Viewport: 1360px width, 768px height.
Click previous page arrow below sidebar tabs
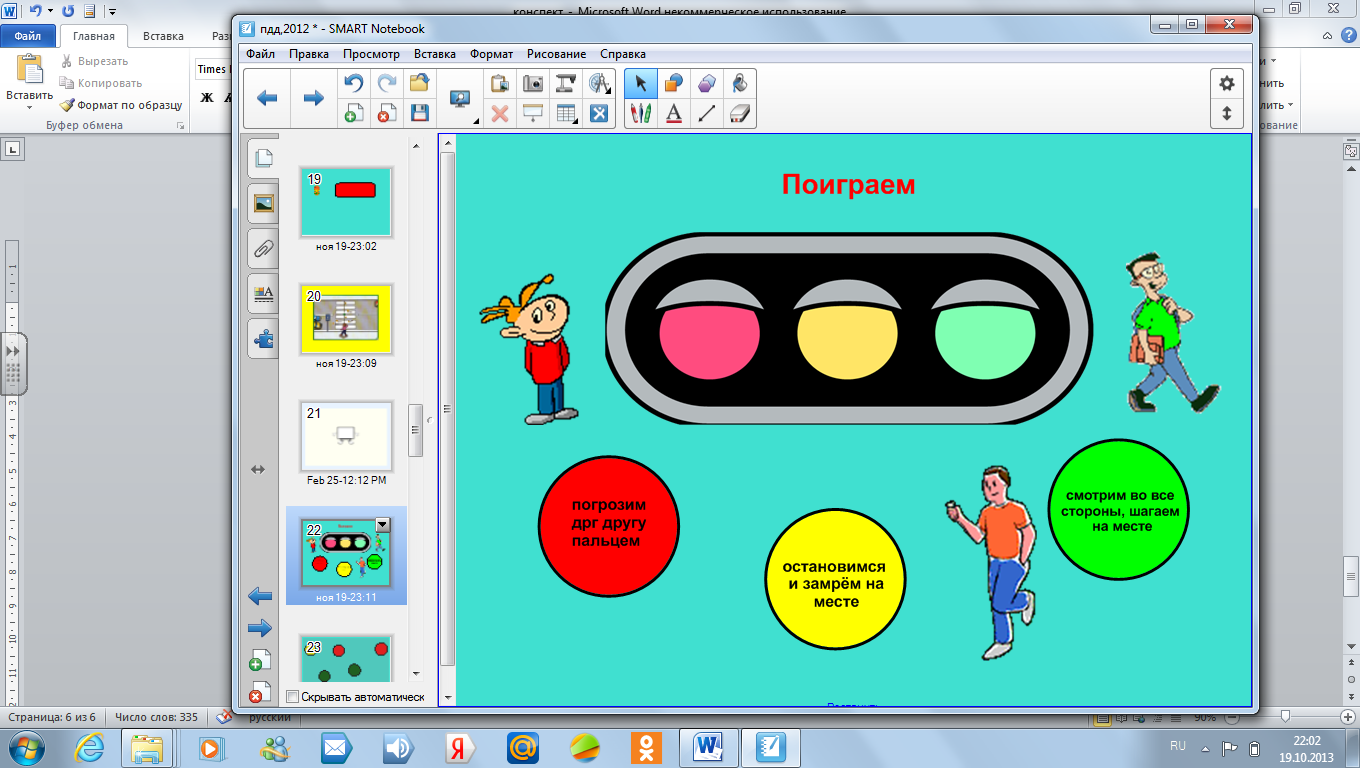point(259,597)
